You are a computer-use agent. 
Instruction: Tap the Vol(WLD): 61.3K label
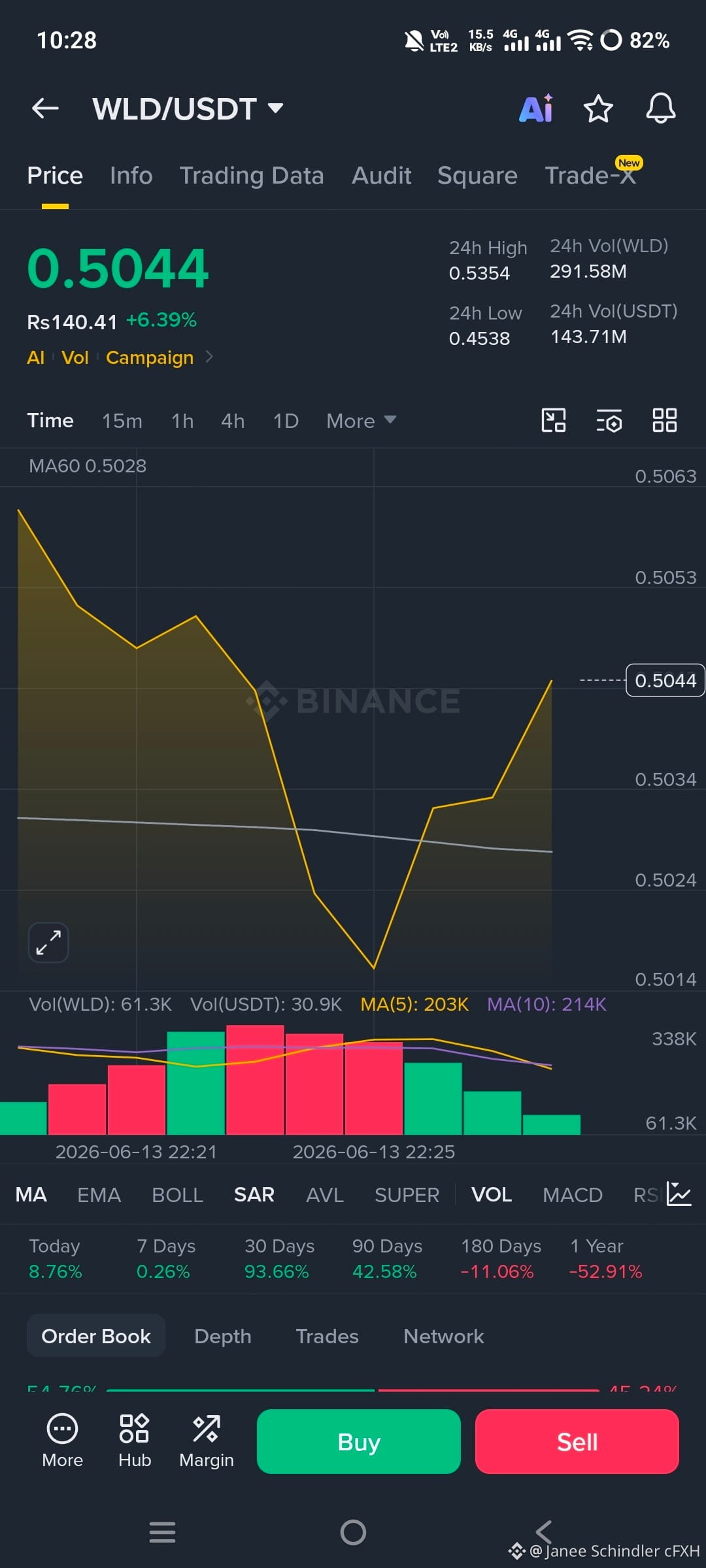tap(100, 1004)
